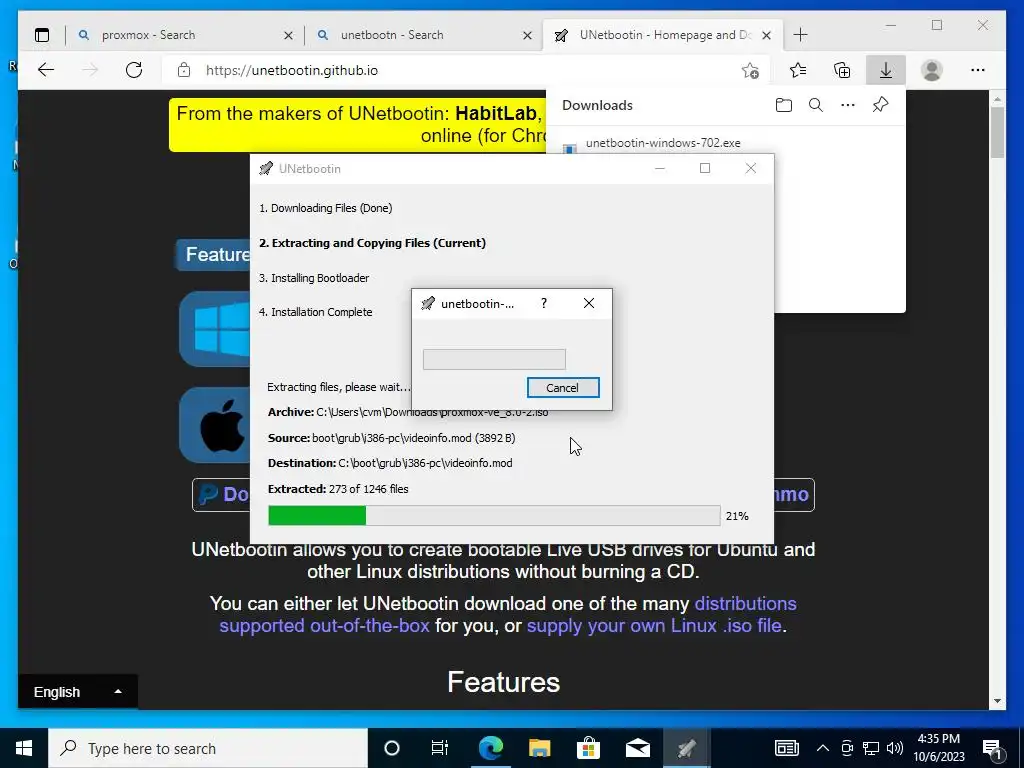Click the Installation Complete step text

tap(315, 312)
